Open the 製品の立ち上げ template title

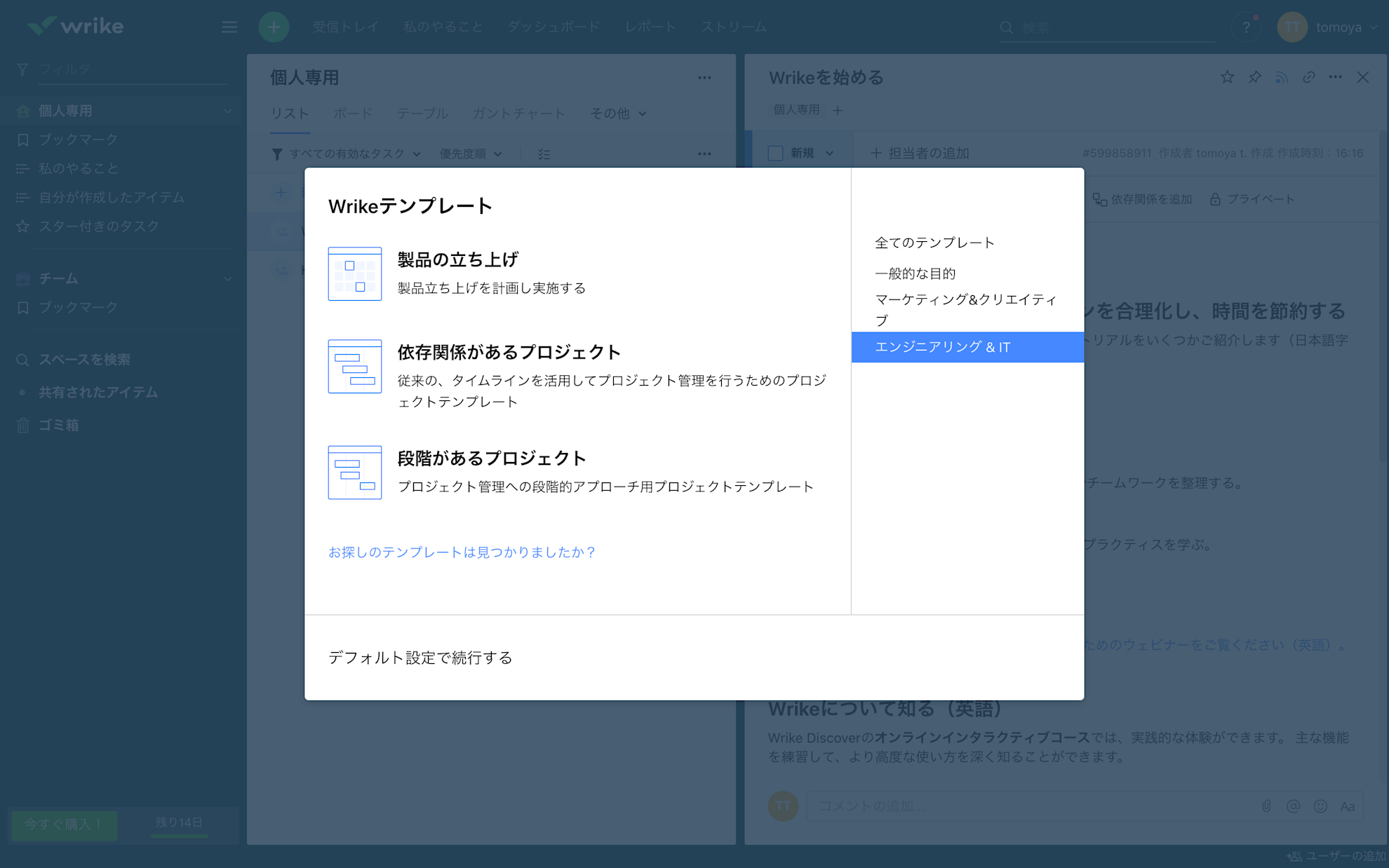pyautogui.click(x=457, y=259)
